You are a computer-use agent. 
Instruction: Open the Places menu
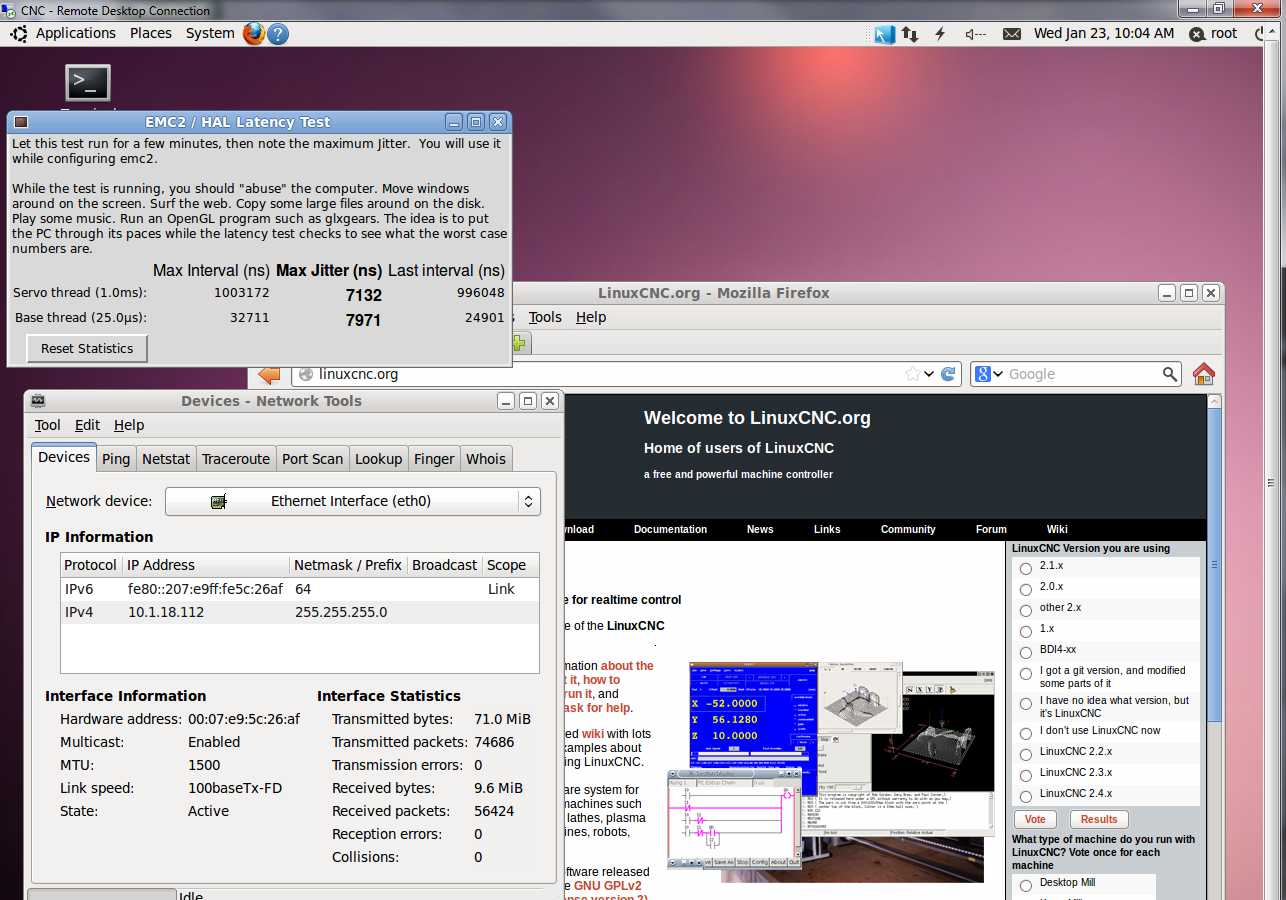(151, 33)
